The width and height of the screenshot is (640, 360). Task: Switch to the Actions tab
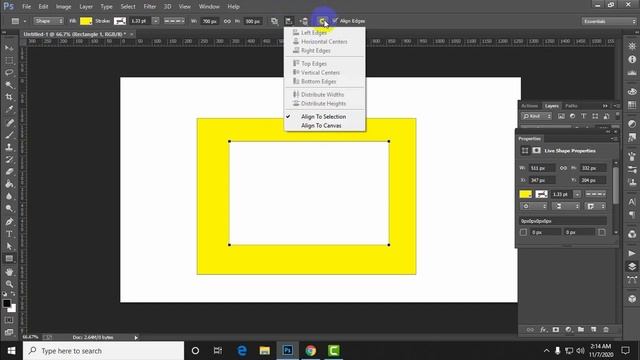[x=530, y=106]
